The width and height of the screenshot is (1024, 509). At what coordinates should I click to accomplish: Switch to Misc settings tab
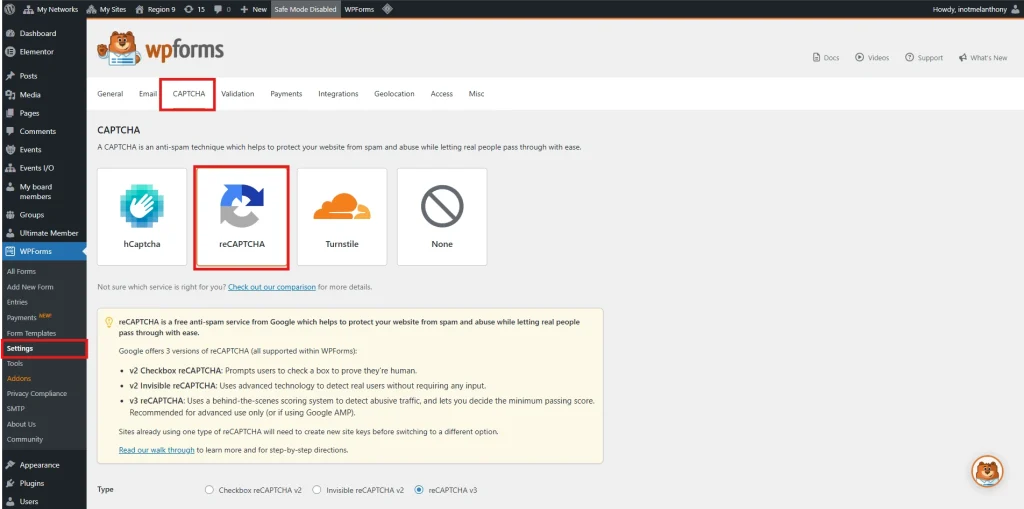click(476, 94)
